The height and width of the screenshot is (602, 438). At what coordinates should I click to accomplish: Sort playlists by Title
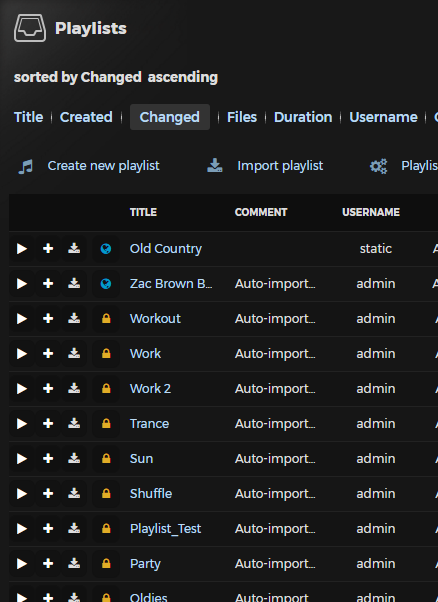[28, 117]
